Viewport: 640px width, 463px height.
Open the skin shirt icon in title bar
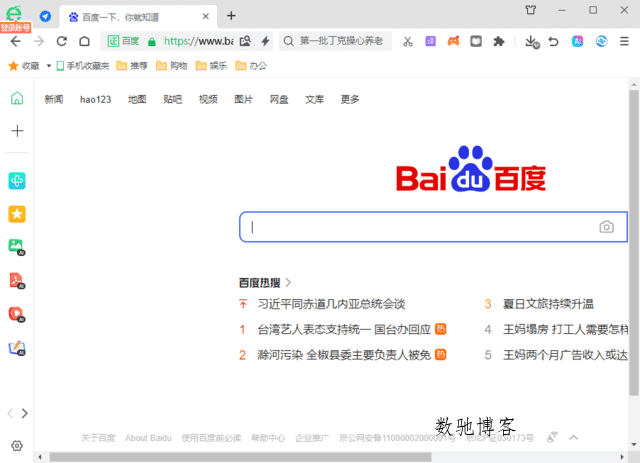[531, 10]
